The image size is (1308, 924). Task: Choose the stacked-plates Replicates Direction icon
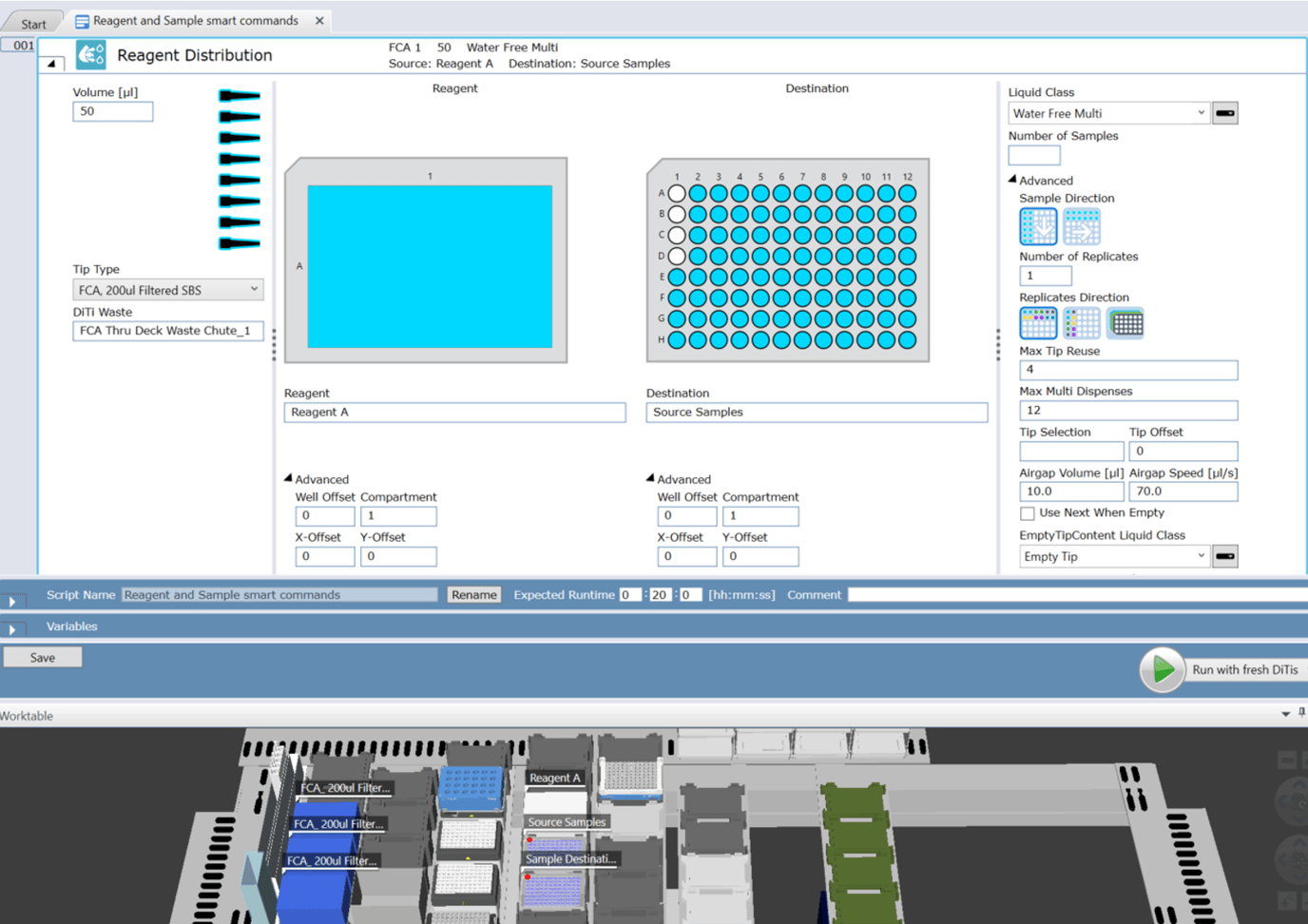(x=1125, y=323)
